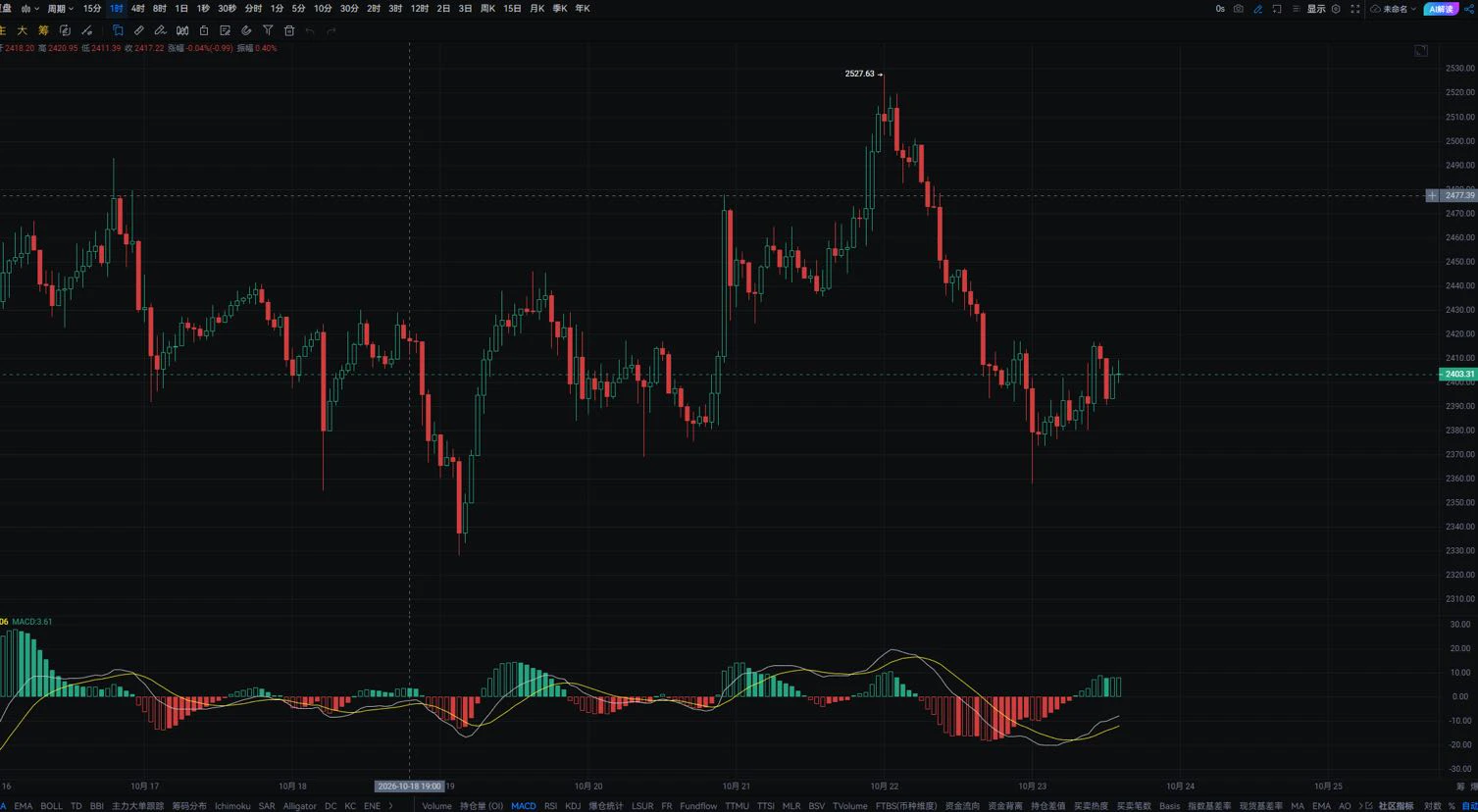This screenshot has width=1478, height=812.
Task: Click the undo arrow icon
Action: pyautogui.click(x=310, y=30)
